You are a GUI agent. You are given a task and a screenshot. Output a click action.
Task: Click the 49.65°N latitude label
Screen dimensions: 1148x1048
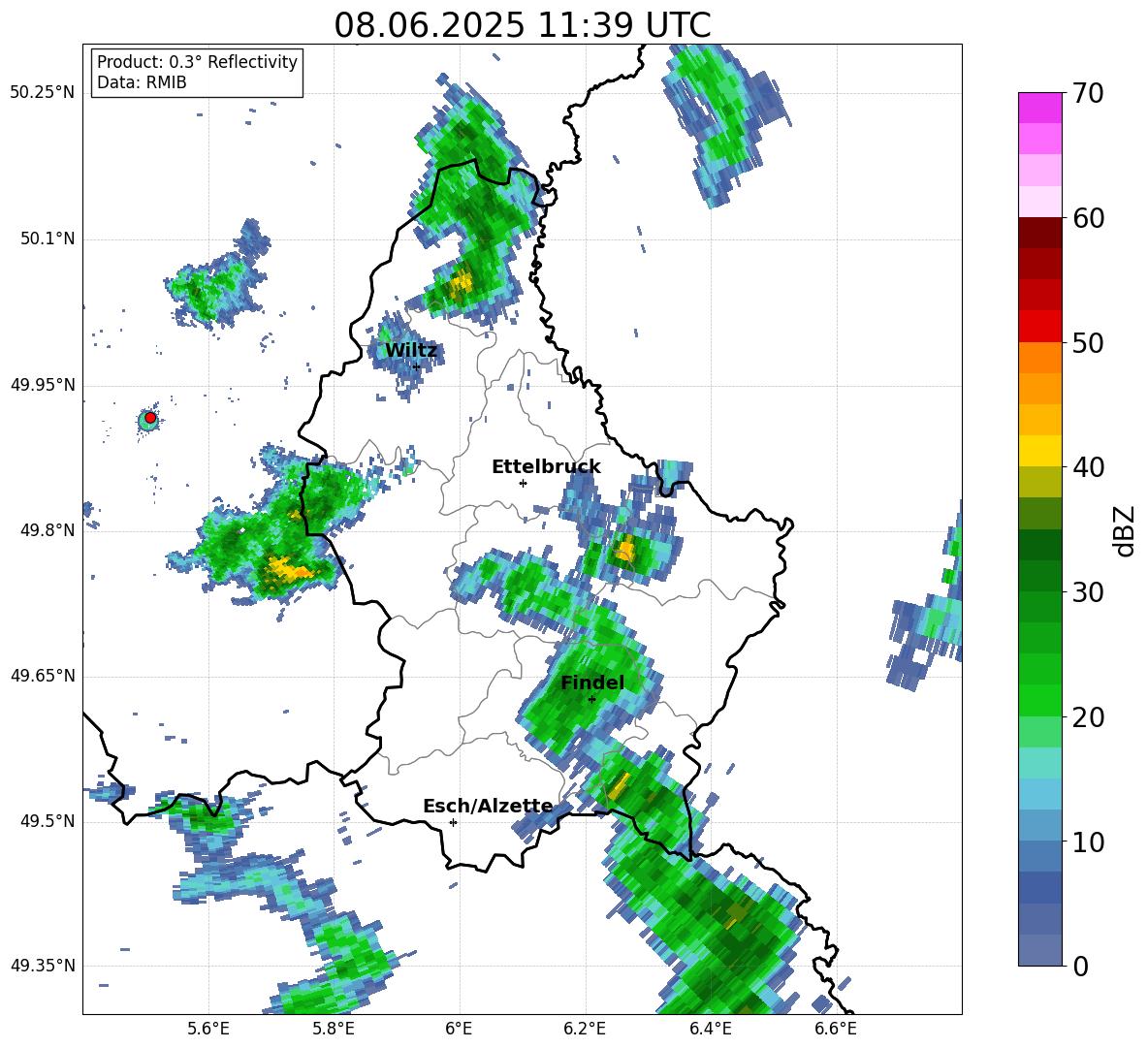(43, 675)
